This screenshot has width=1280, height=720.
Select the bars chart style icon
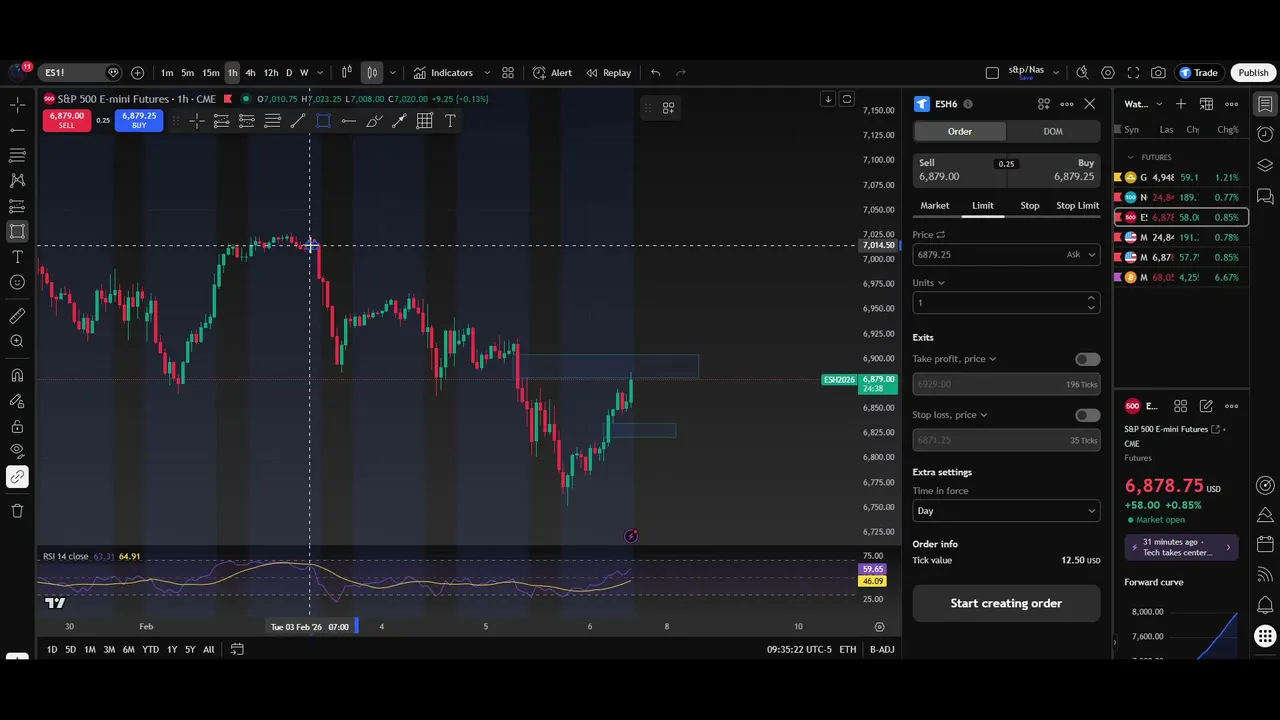click(x=346, y=72)
